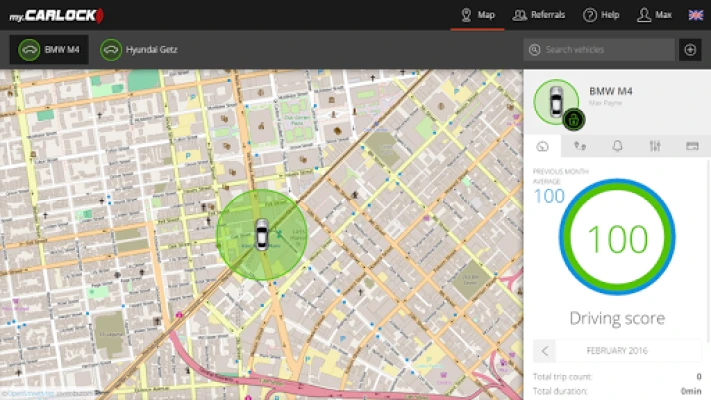Change language via UK flag icon

click(696, 15)
